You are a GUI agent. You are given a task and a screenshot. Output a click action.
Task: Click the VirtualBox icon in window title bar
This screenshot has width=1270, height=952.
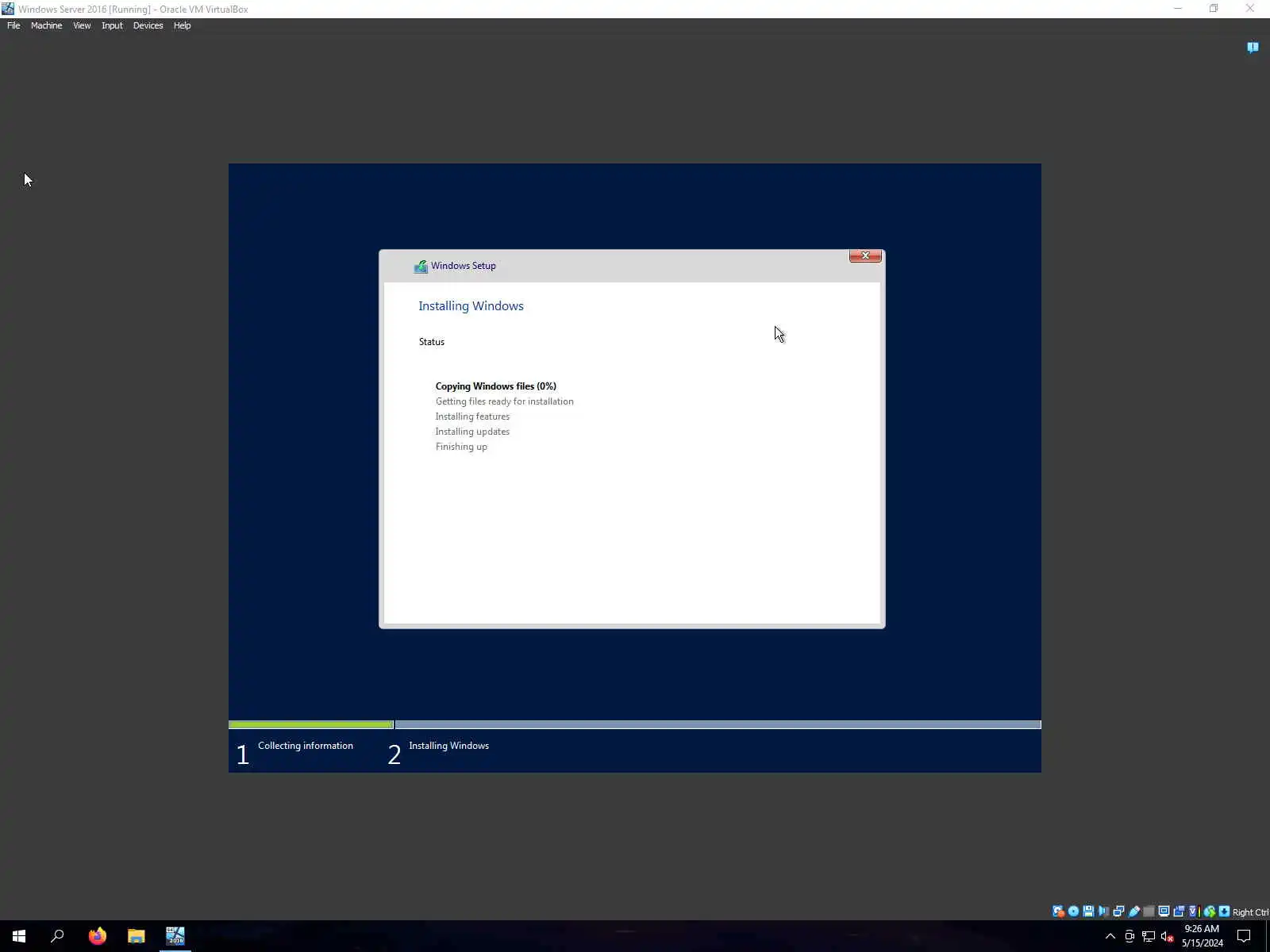(x=8, y=9)
